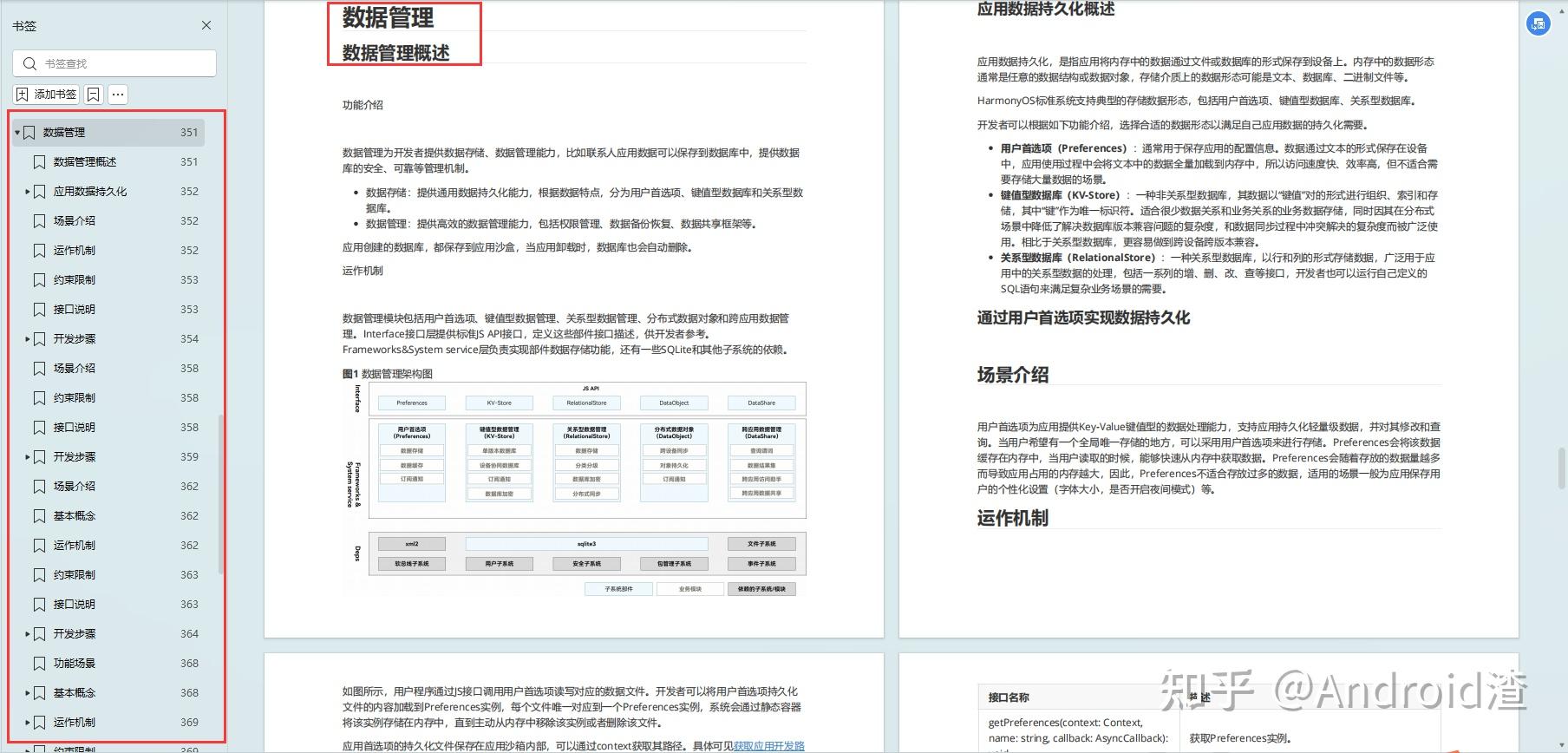This screenshot has width=1568, height=753.
Task: Focus the 书签查找 search field
Action: 114,63
